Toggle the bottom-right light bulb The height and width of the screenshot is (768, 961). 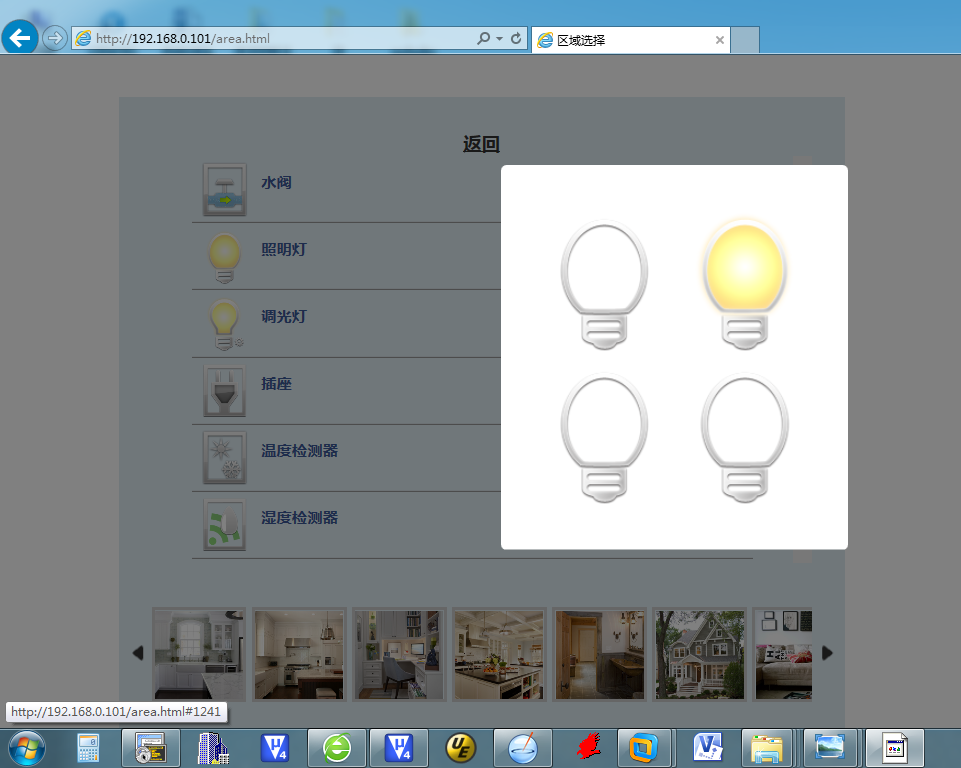pos(744,438)
